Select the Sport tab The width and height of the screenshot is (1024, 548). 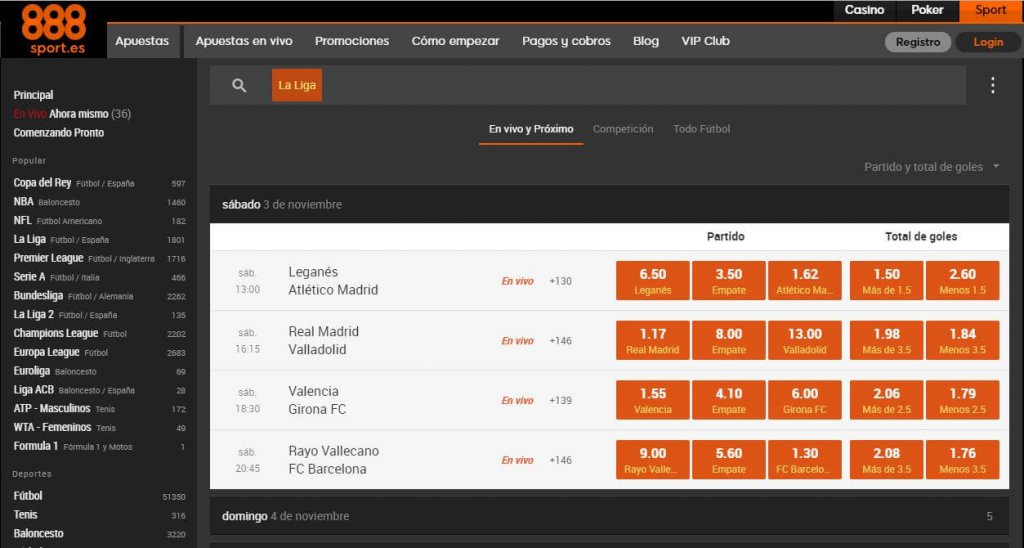pos(991,10)
